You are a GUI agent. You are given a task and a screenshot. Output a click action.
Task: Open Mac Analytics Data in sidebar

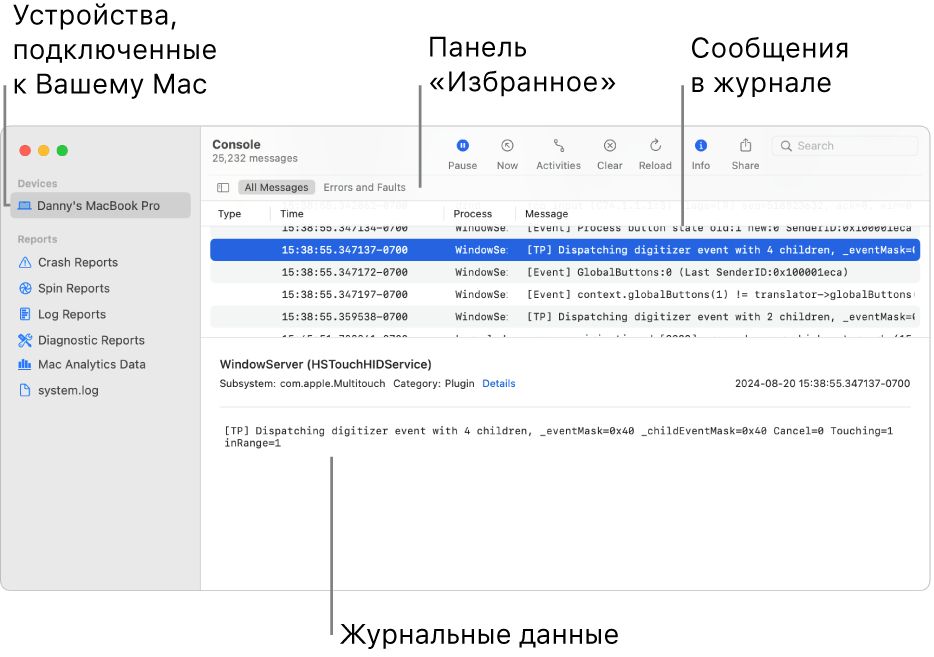click(91, 365)
